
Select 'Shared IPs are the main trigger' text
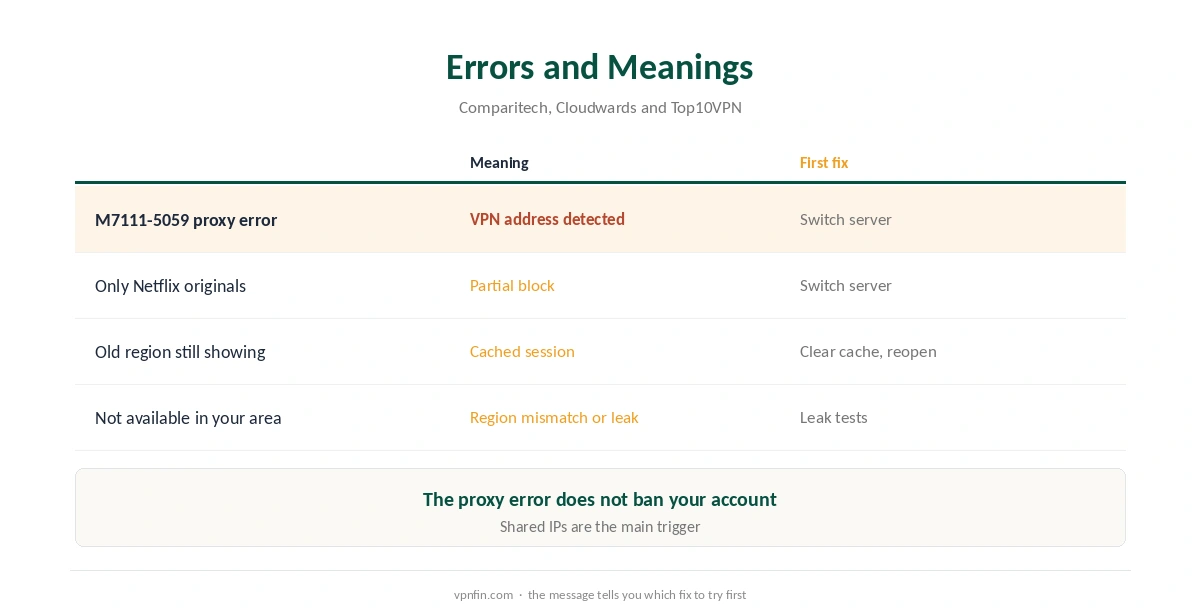600,526
